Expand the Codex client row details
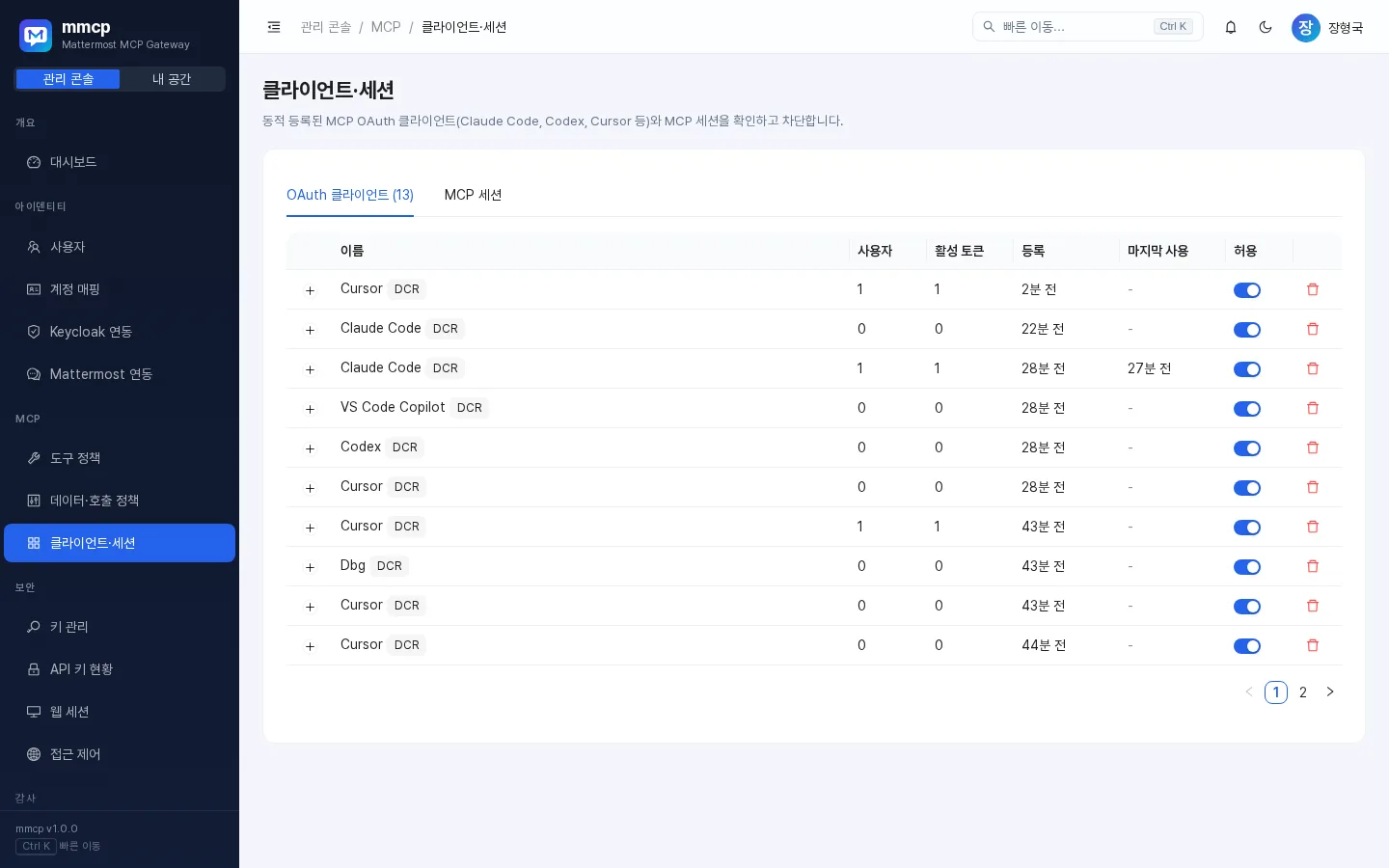This screenshot has height=868, width=1389. pos(310,448)
